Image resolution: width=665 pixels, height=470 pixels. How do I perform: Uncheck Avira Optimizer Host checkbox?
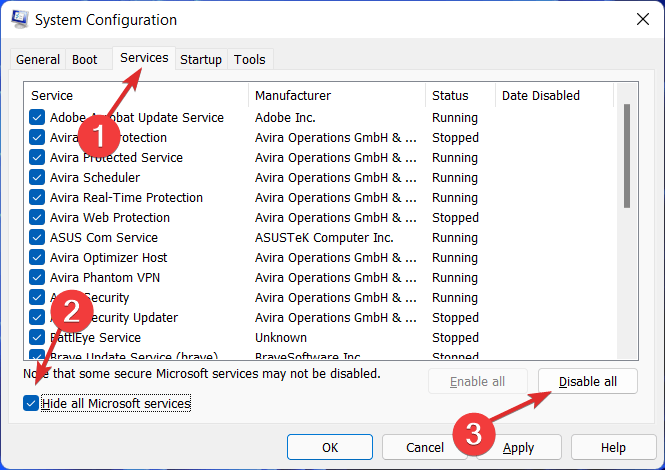(x=37, y=257)
